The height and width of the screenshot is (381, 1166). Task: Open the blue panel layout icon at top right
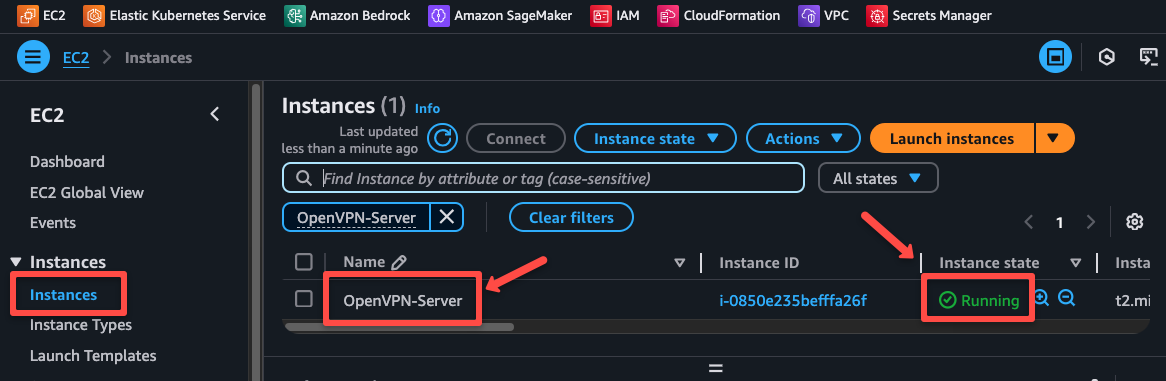pyautogui.click(x=1055, y=57)
